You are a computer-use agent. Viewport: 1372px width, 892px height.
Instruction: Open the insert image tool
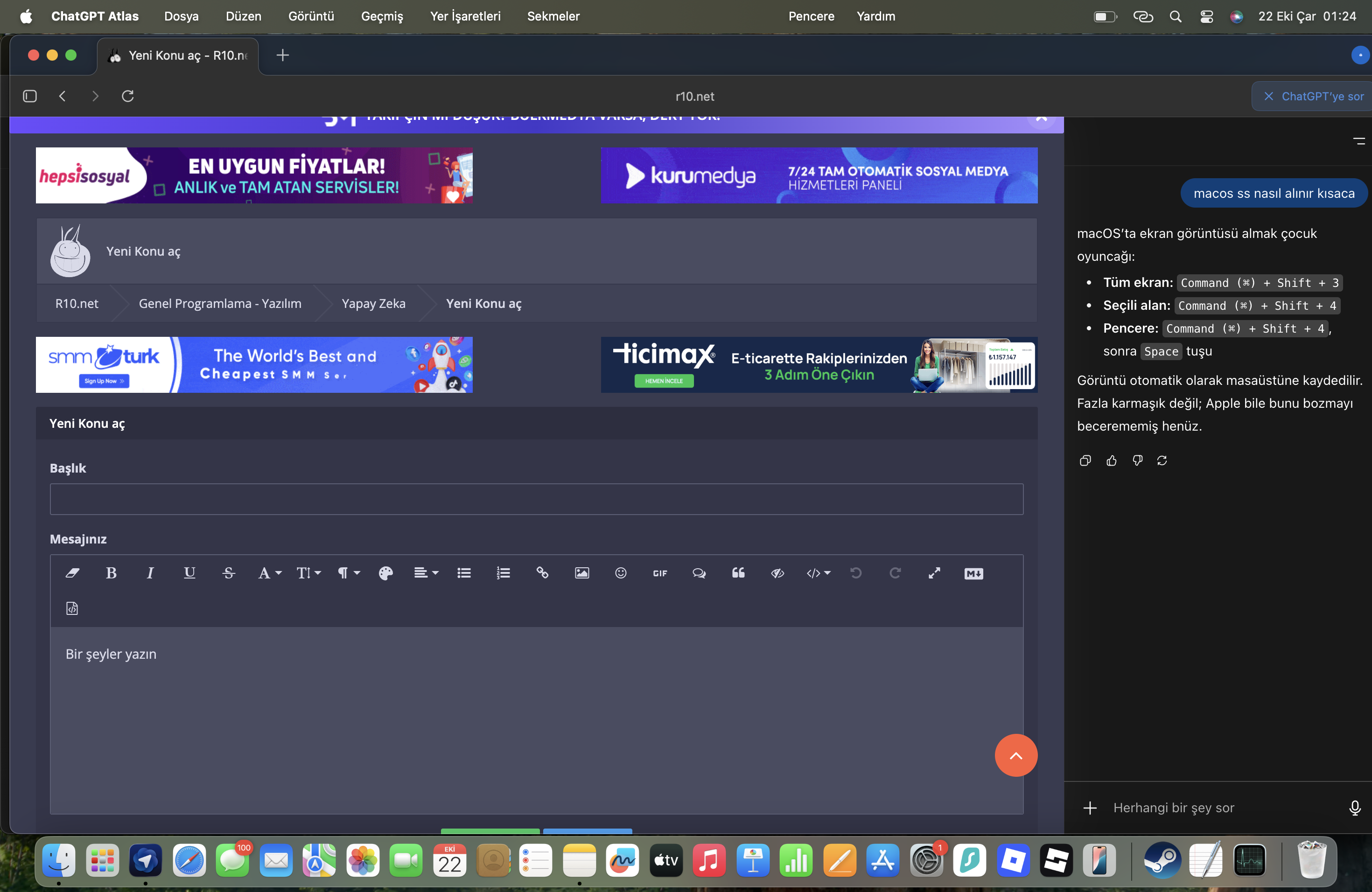click(x=581, y=573)
